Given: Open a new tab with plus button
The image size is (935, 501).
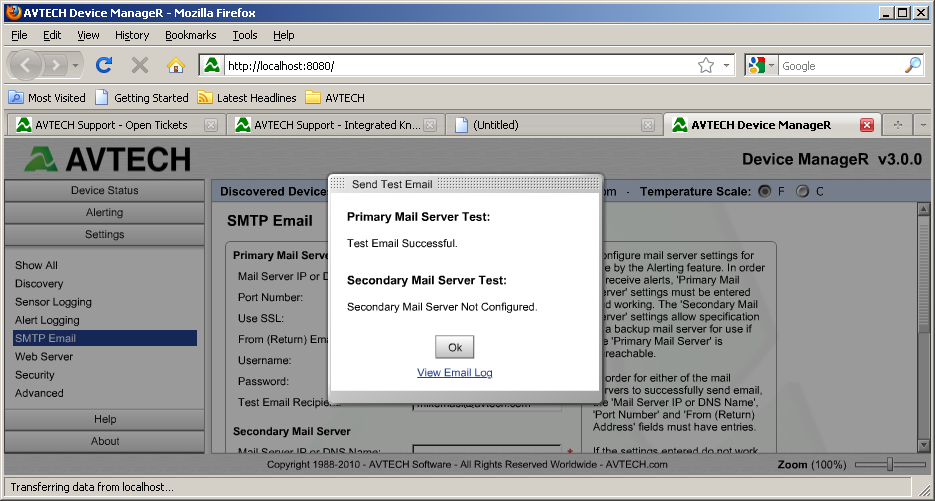Looking at the screenshot, I should pos(897,125).
